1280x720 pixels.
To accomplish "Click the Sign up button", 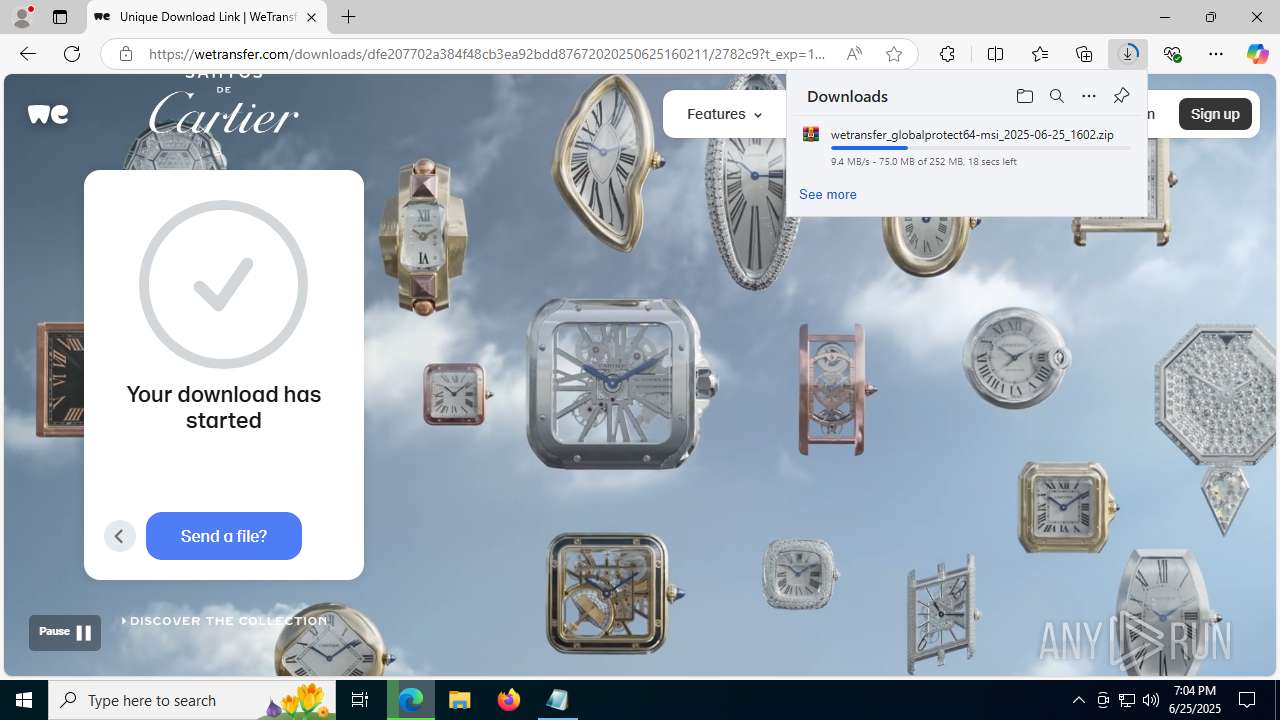I will pos(1215,114).
